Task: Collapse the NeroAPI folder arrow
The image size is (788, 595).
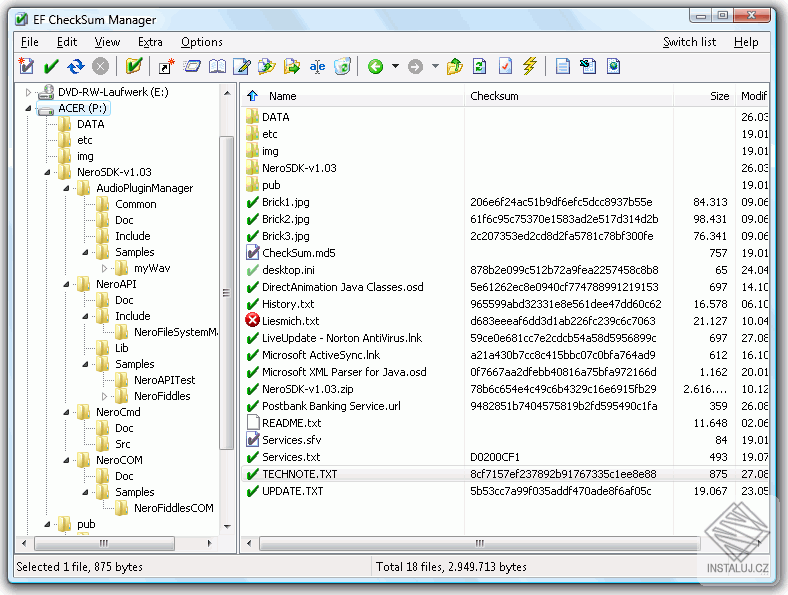Action: 66,284
